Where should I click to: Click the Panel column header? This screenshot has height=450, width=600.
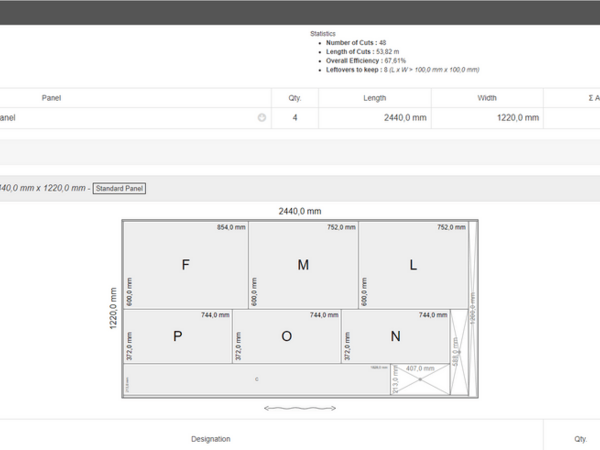(x=51, y=98)
